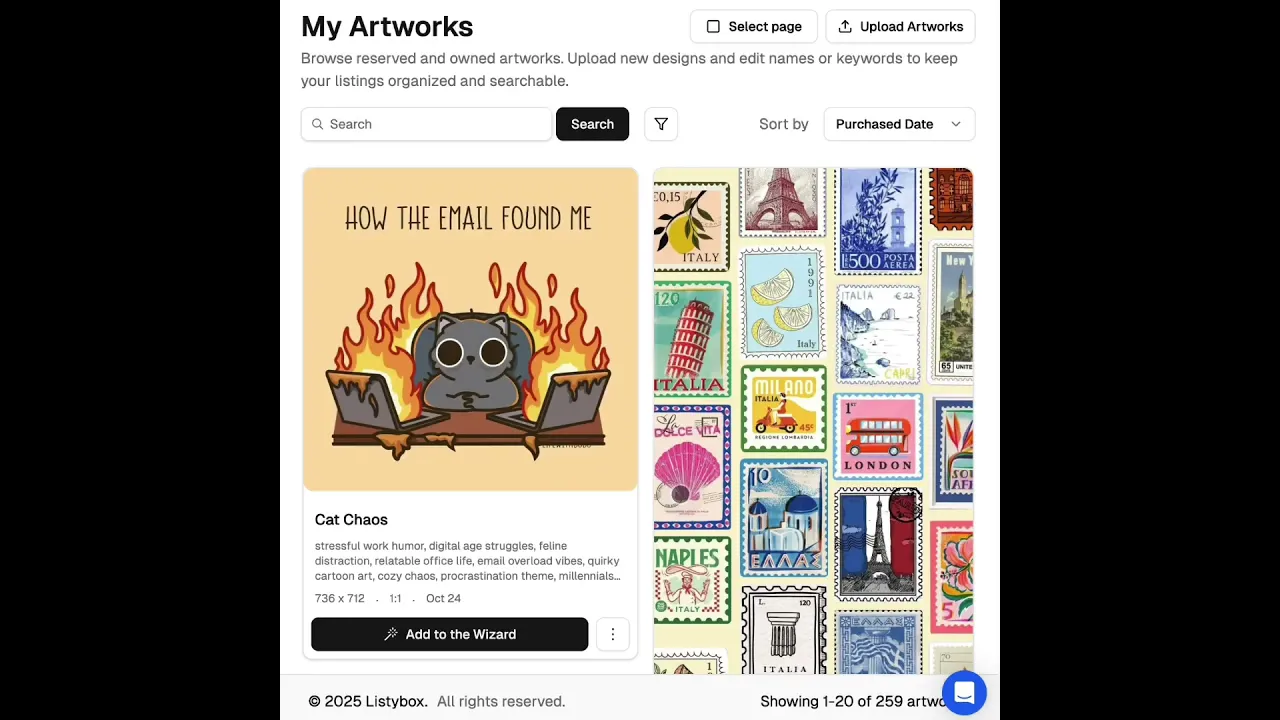The image size is (1280, 720).
Task: Click the My Artworks heading
Action: 387,27
